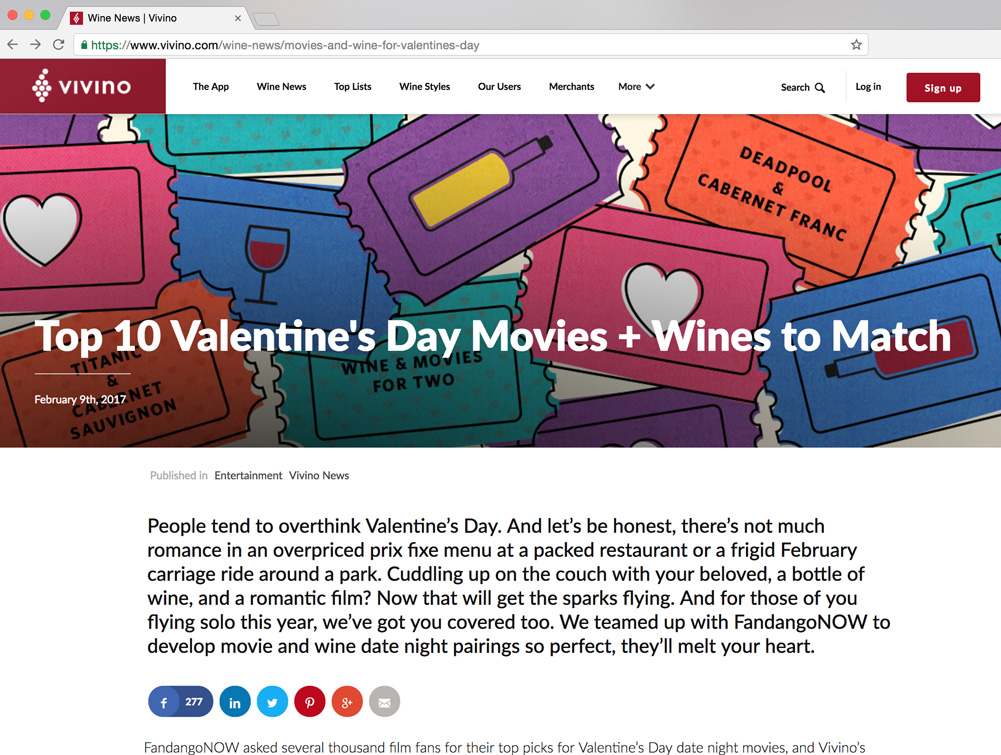Viewport: 1001px width, 755px height.
Task: Open the Merchants navigation link
Action: click(571, 86)
